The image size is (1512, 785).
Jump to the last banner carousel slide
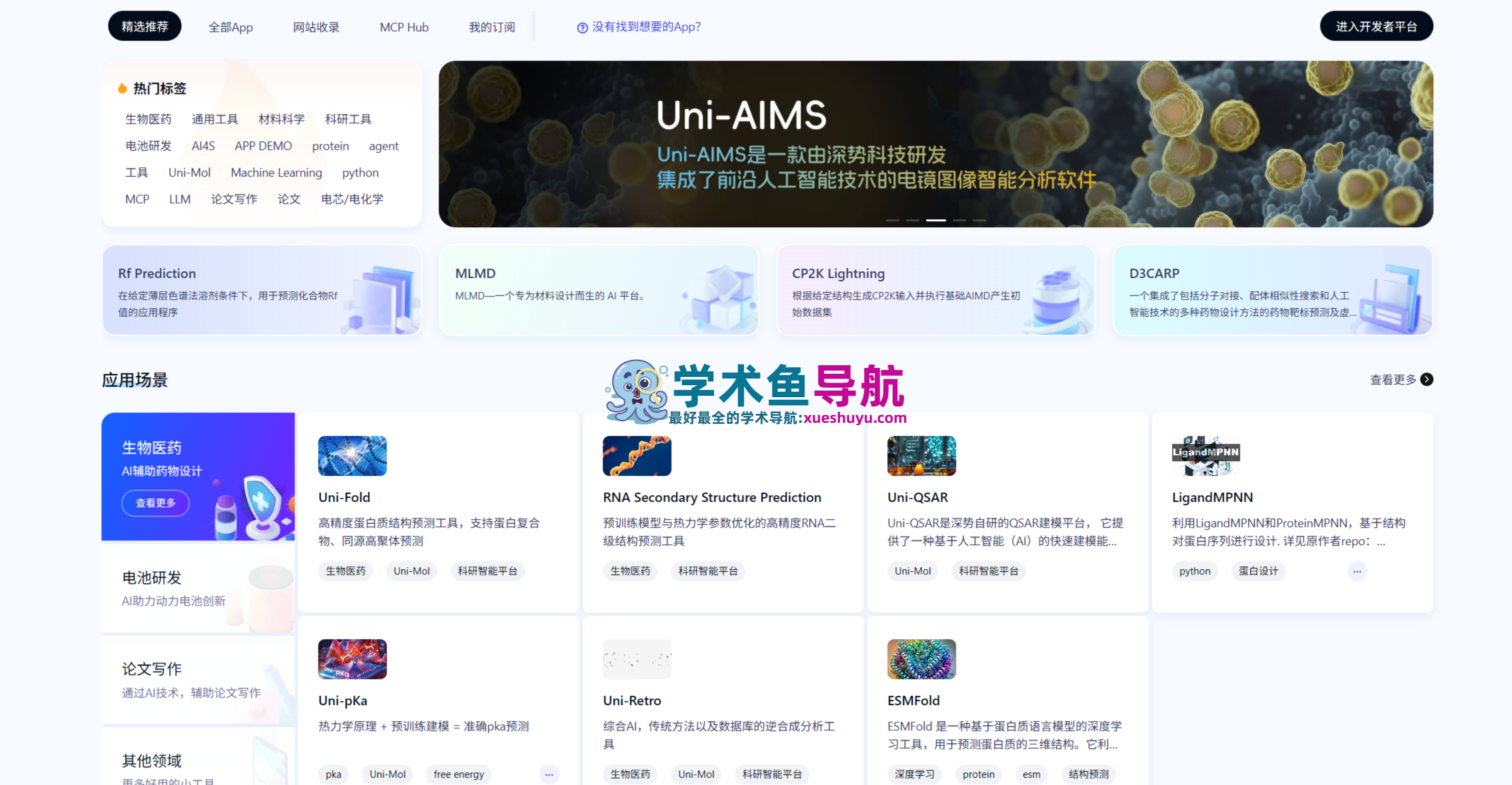tap(979, 220)
